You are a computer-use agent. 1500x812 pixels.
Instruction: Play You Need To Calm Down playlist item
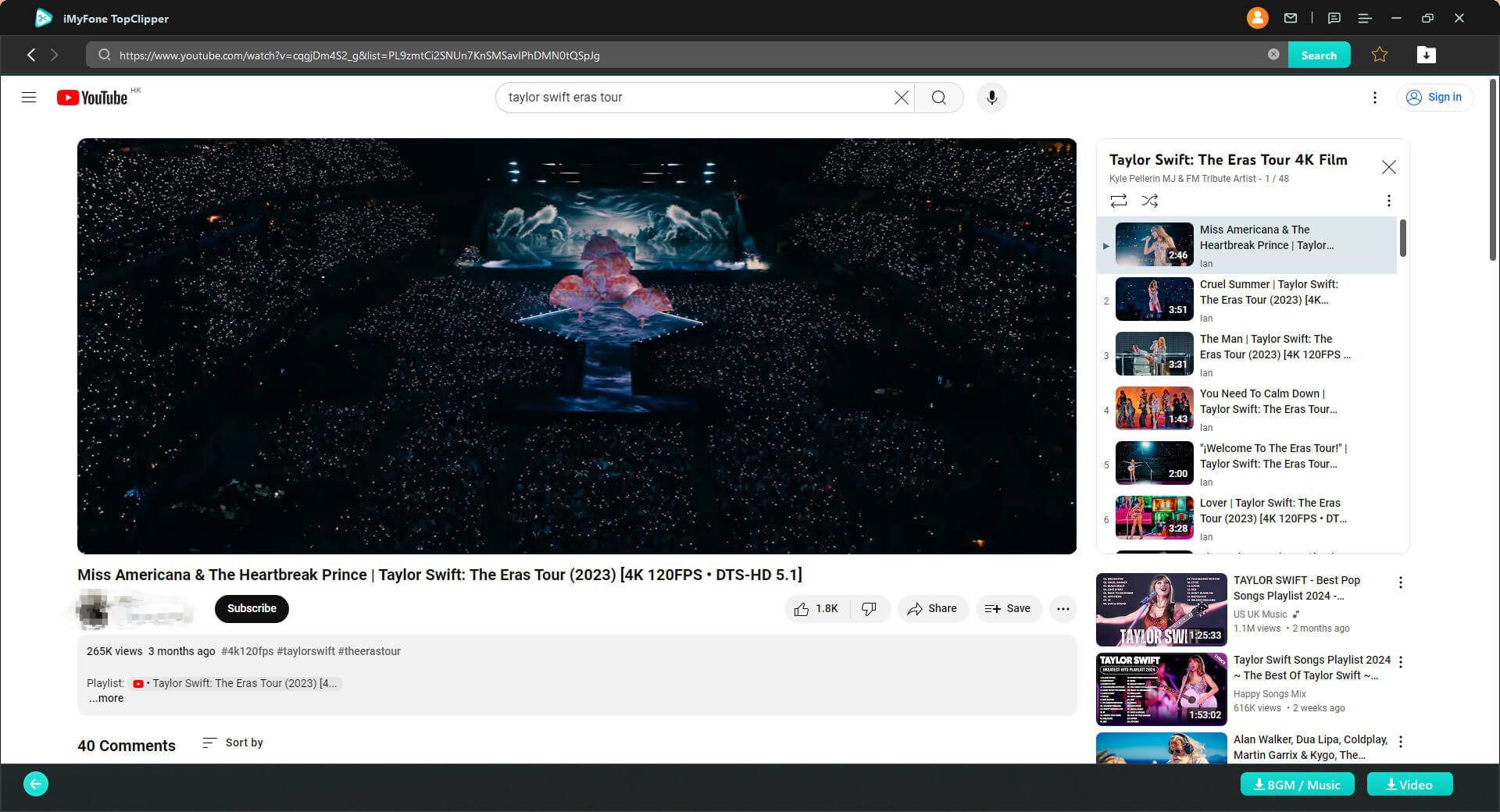(1247, 410)
